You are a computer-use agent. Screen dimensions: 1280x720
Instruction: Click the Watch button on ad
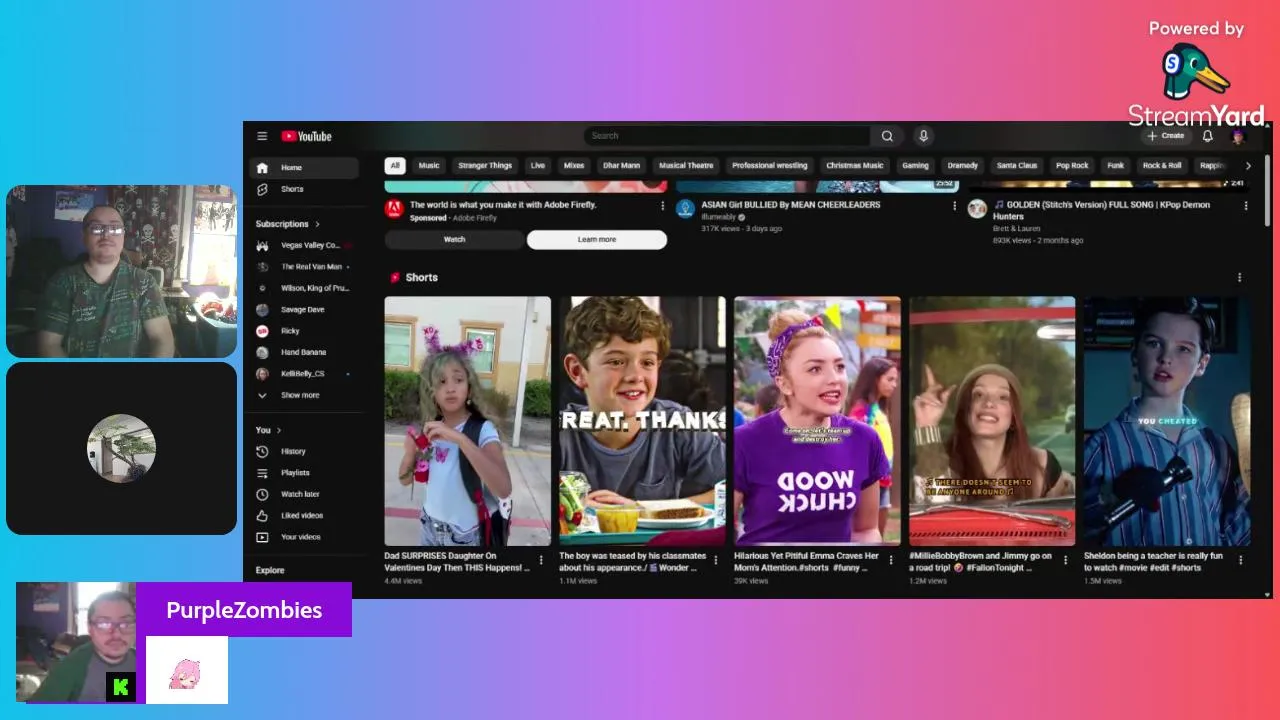pos(454,240)
